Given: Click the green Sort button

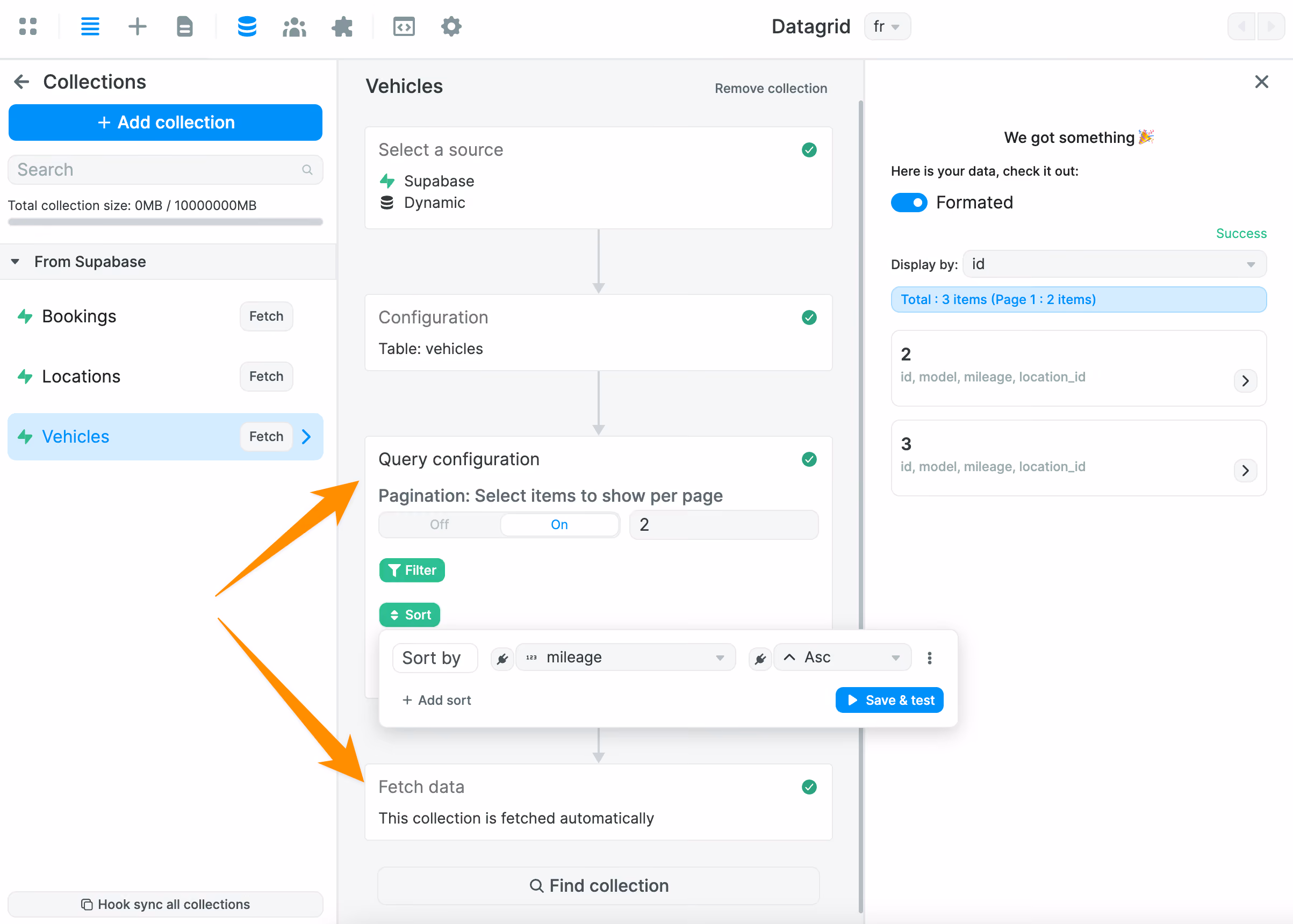Looking at the screenshot, I should pyautogui.click(x=410, y=615).
